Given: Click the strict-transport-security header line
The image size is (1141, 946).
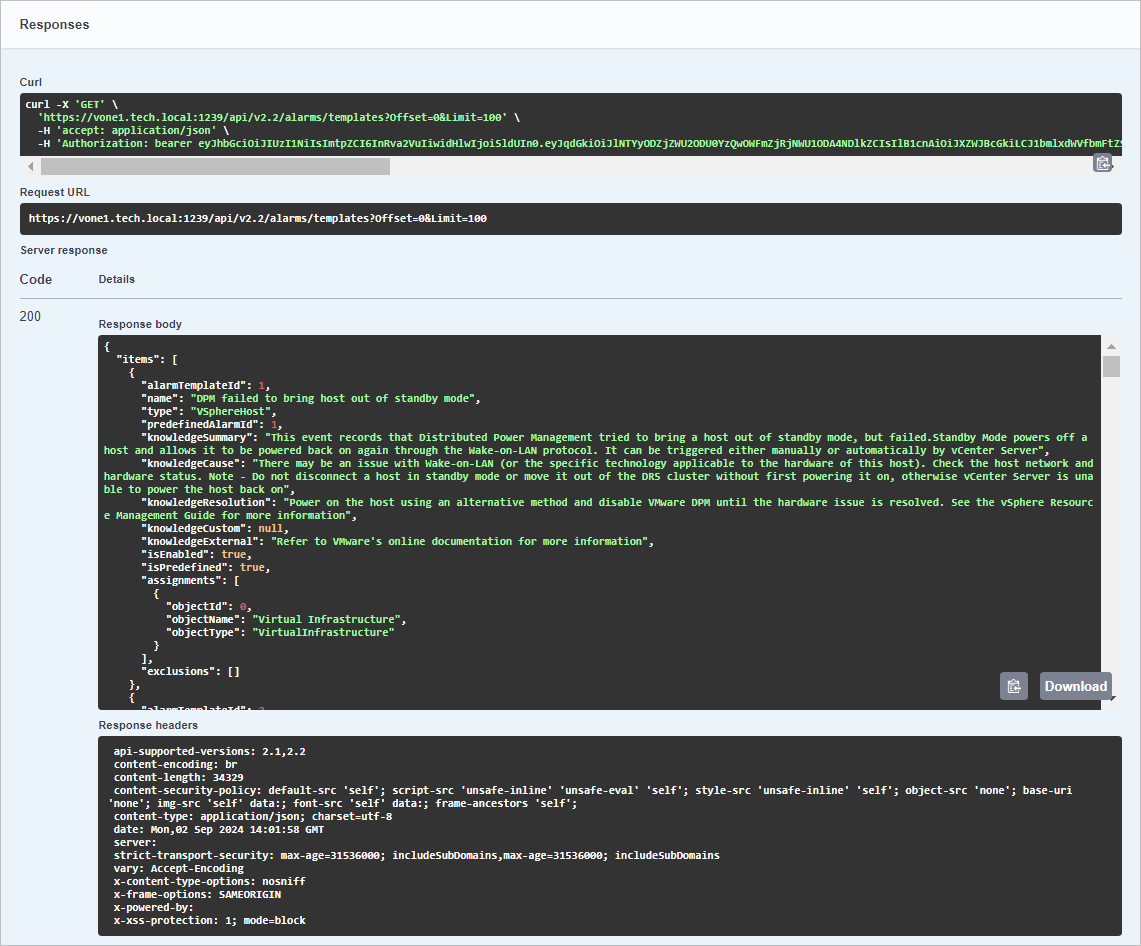Looking at the screenshot, I should 416,856.
